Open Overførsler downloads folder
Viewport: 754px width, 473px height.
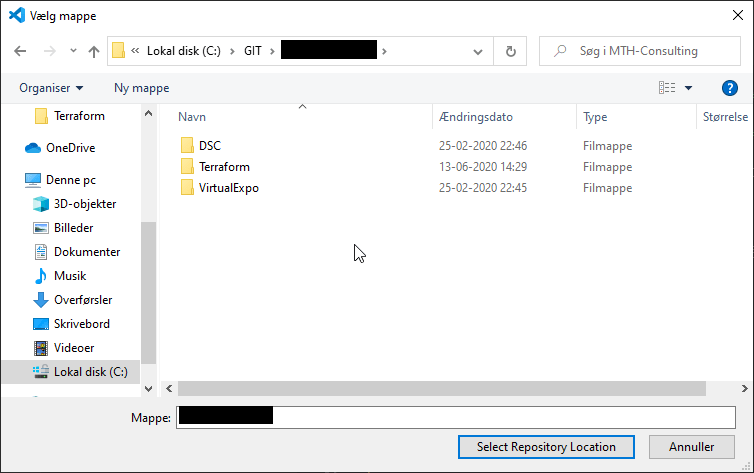[83, 300]
